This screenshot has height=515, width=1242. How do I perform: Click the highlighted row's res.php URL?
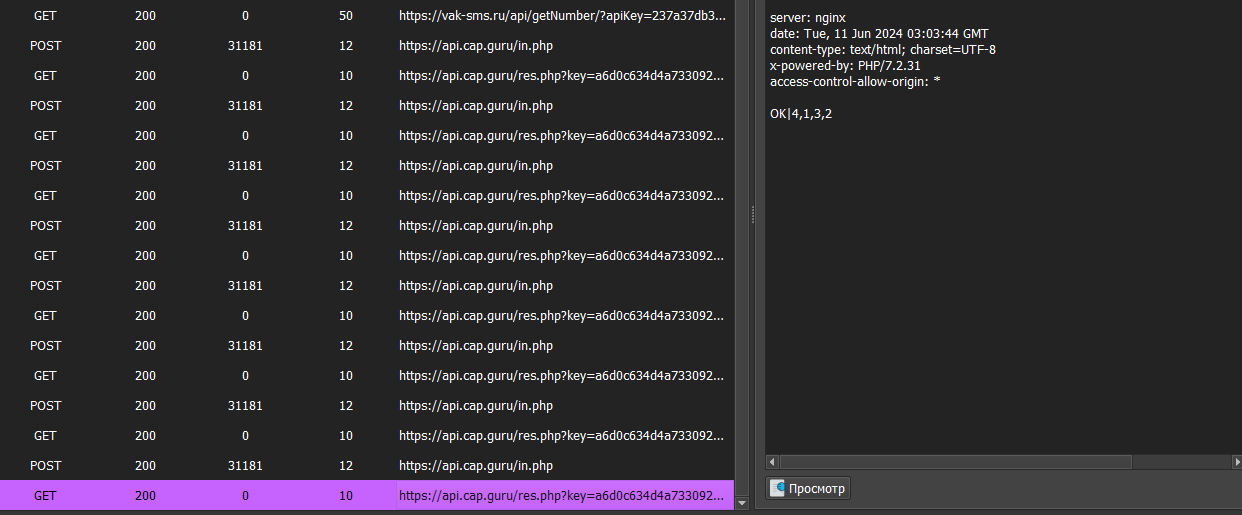(x=562, y=495)
